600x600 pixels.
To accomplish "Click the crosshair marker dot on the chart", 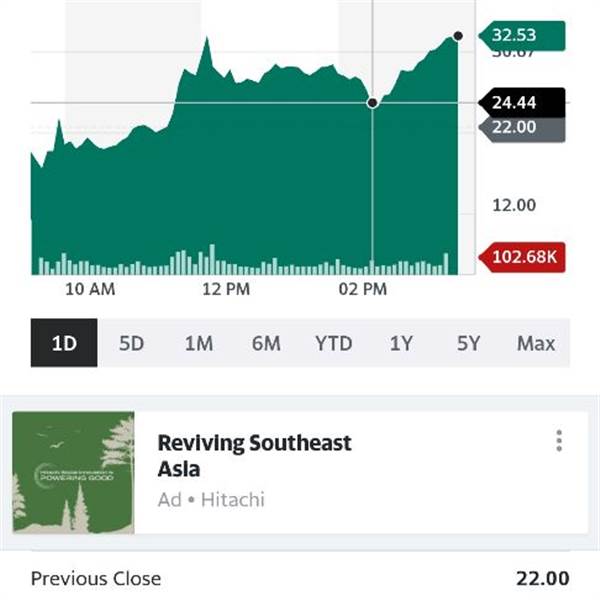I will pyautogui.click(x=373, y=102).
